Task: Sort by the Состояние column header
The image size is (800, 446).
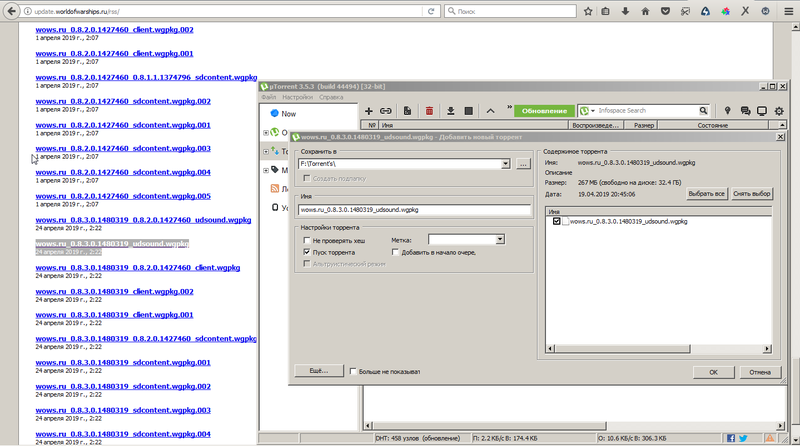Action: click(x=712, y=125)
